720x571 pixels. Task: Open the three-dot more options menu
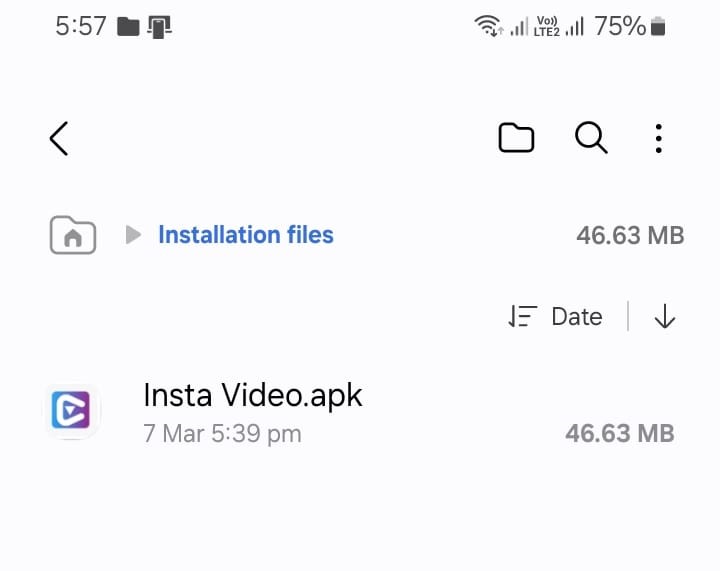pyautogui.click(x=658, y=138)
